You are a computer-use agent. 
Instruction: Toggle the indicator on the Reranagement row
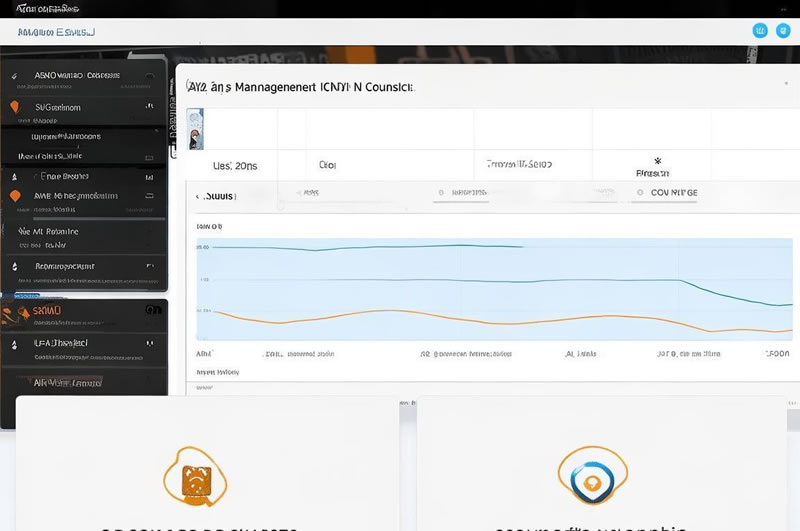tap(150, 267)
